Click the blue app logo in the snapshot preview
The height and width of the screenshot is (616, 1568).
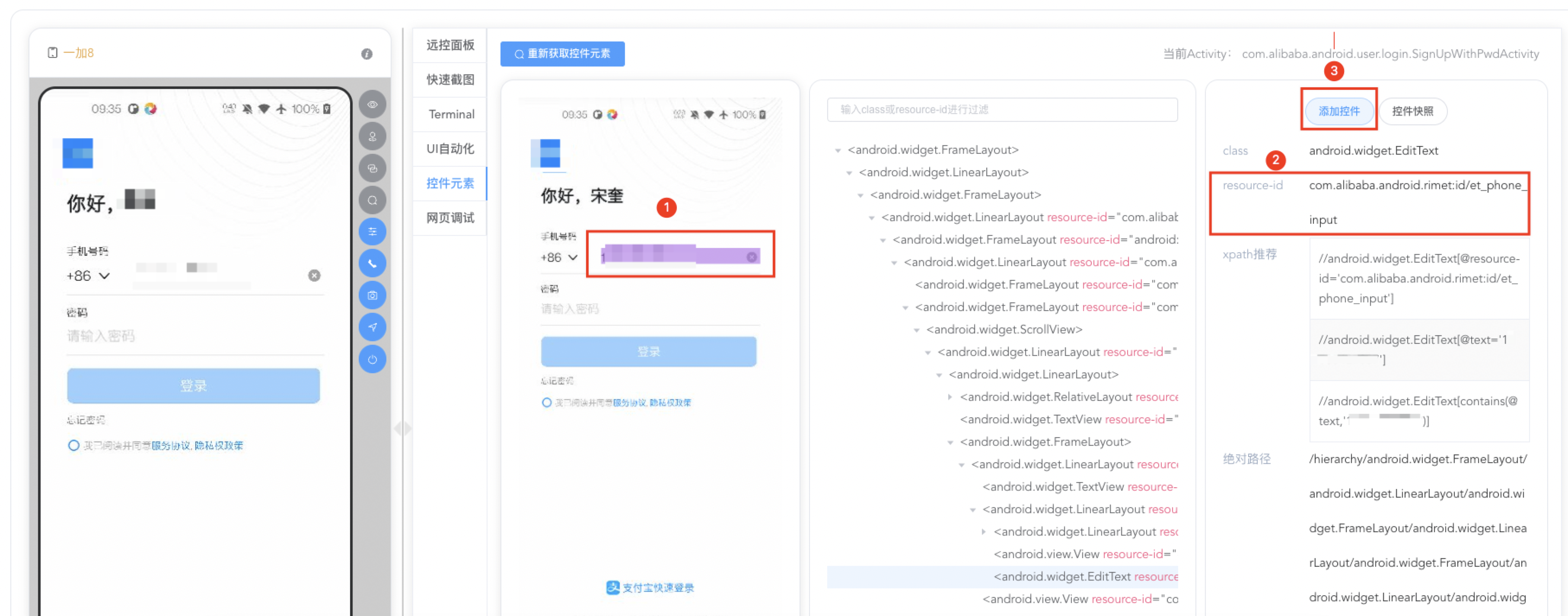coord(546,153)
